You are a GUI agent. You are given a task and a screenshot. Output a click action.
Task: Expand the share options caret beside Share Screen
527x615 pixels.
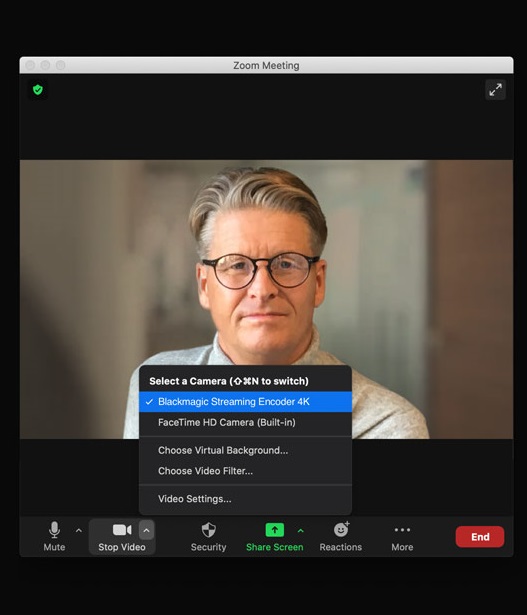pos(301,530)
